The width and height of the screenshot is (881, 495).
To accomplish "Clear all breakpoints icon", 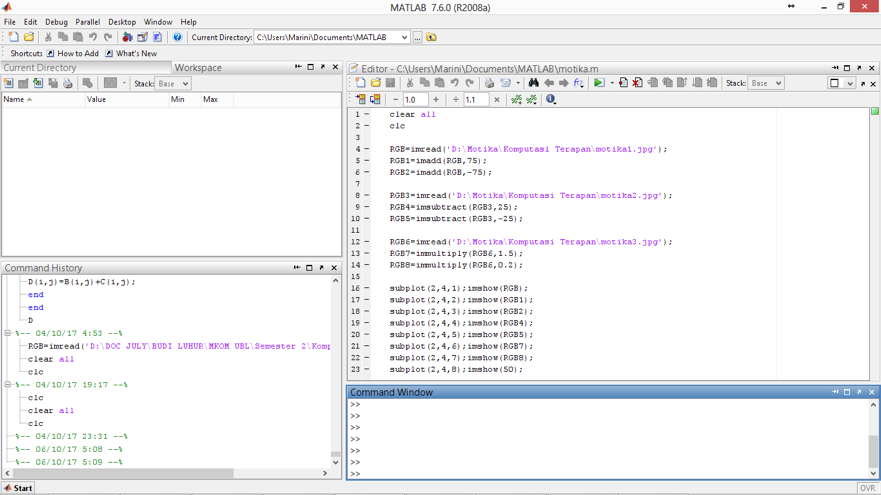I will coord(638,83).
